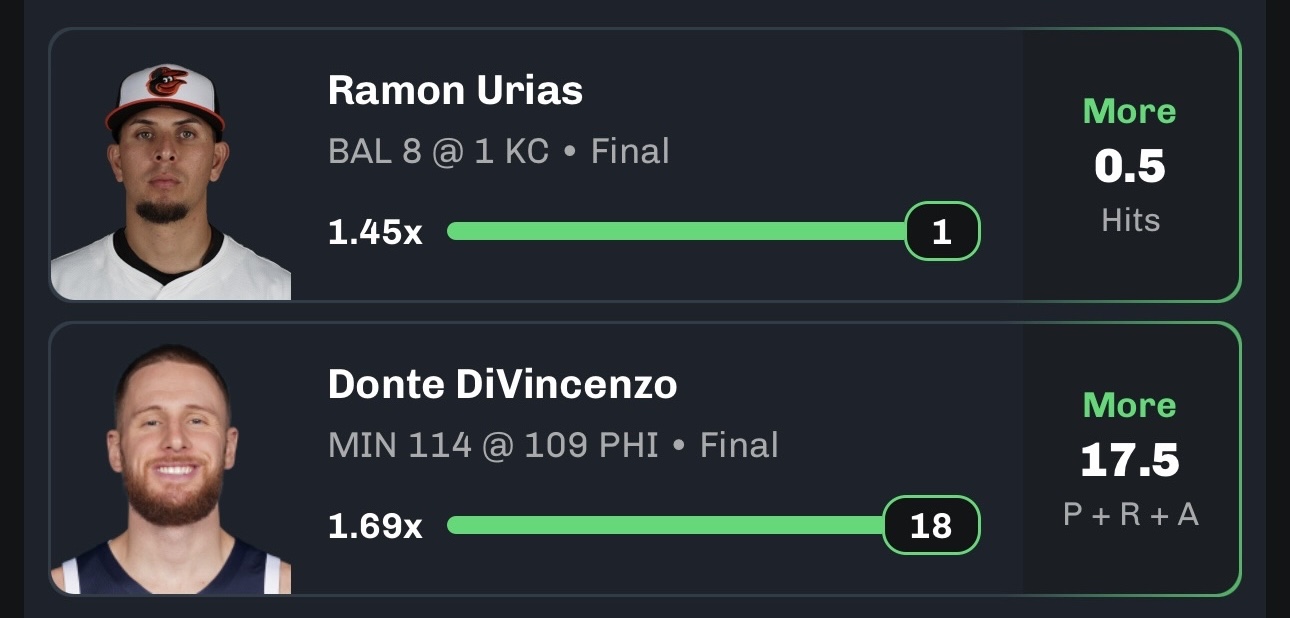View MIN 114 @ 109 PHI game details
1290x618 pixels.
tap(553, 445)
